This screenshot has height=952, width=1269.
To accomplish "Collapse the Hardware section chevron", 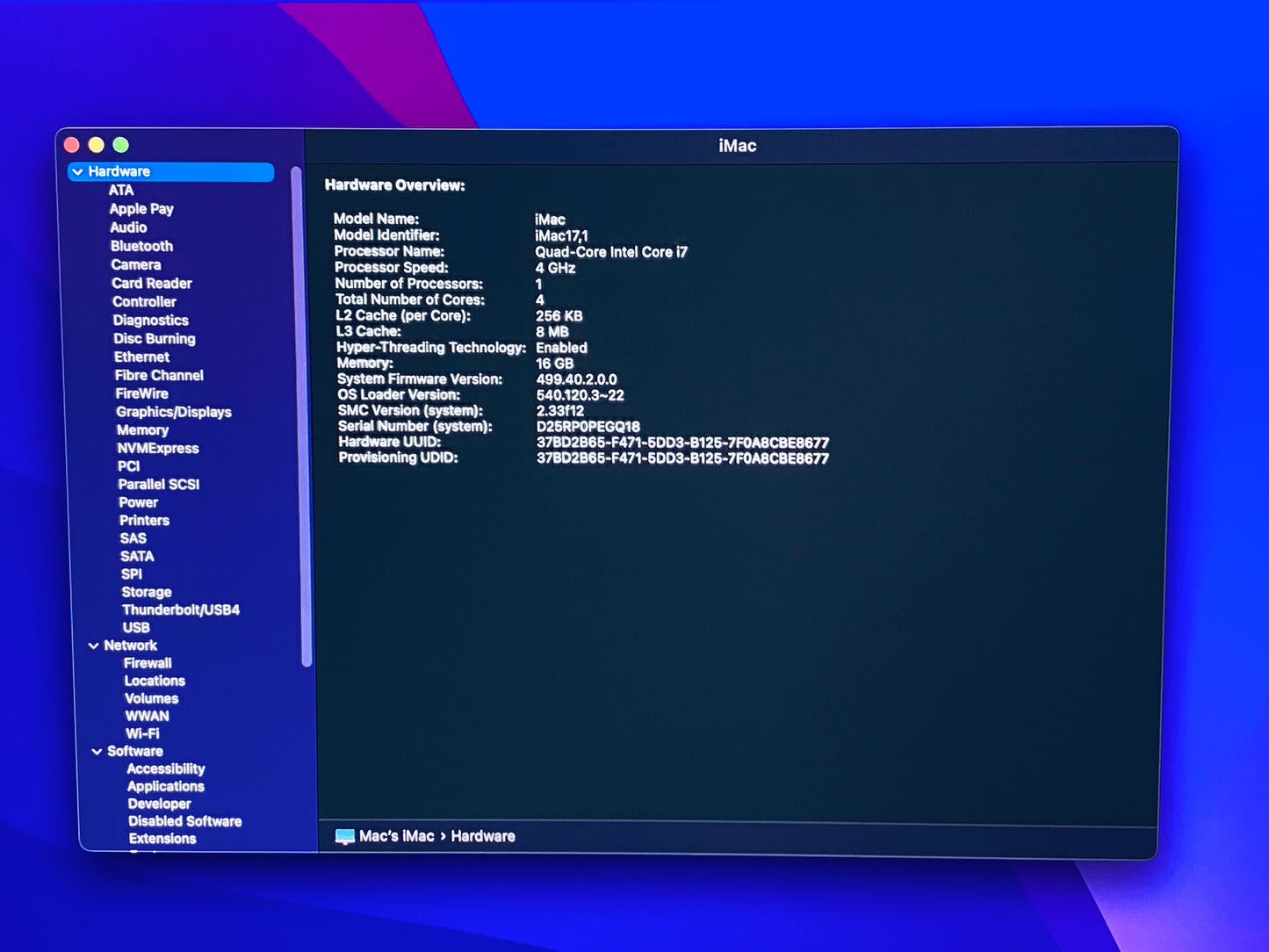I will tap(78, 172).
